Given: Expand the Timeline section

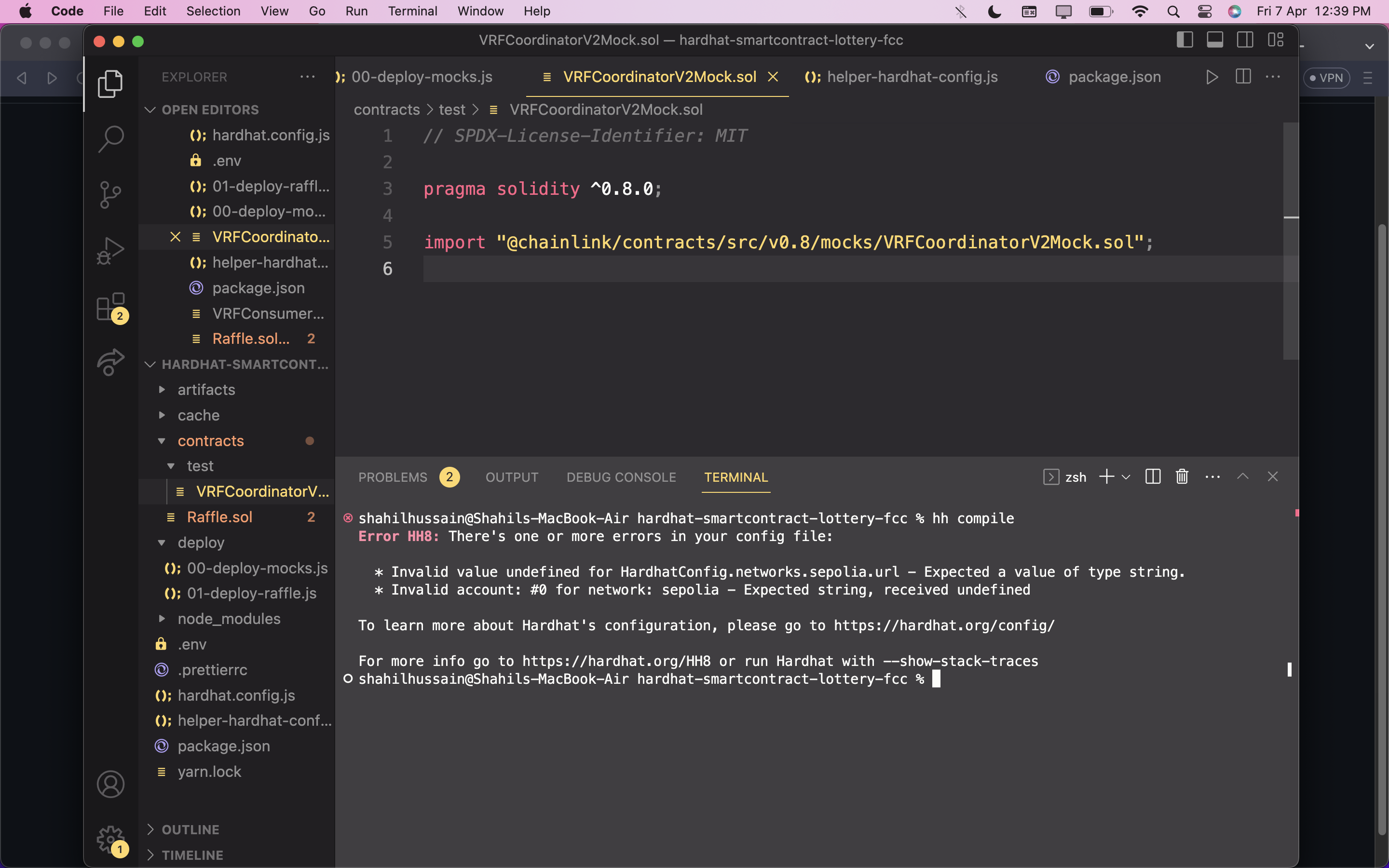Looking at the screenshot, I should [x=150, y=855].
